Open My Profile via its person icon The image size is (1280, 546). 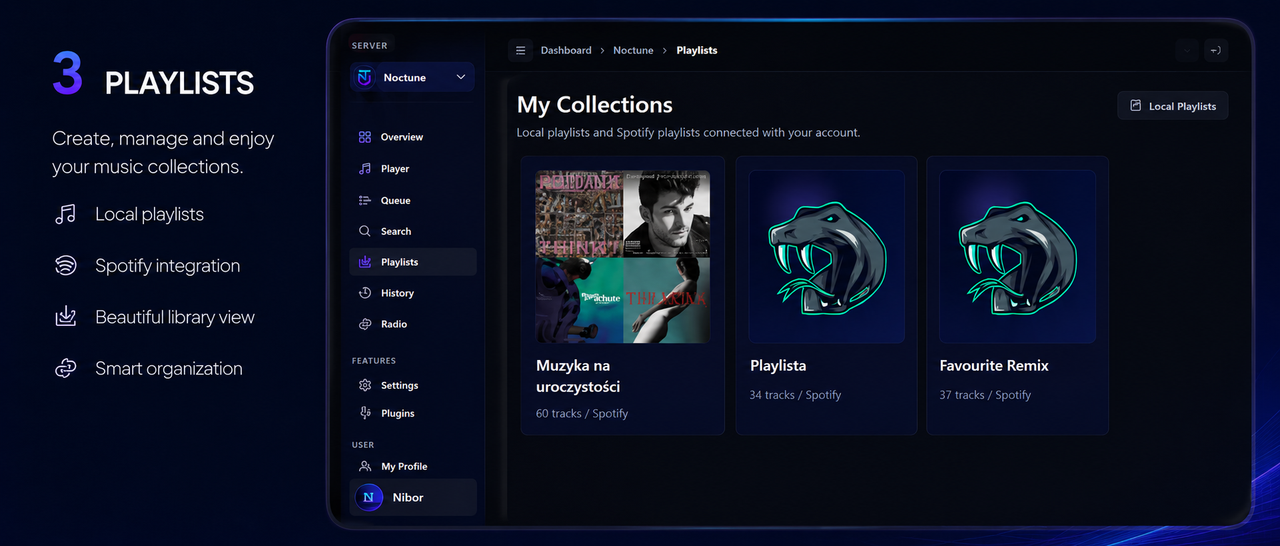point(365,466)
